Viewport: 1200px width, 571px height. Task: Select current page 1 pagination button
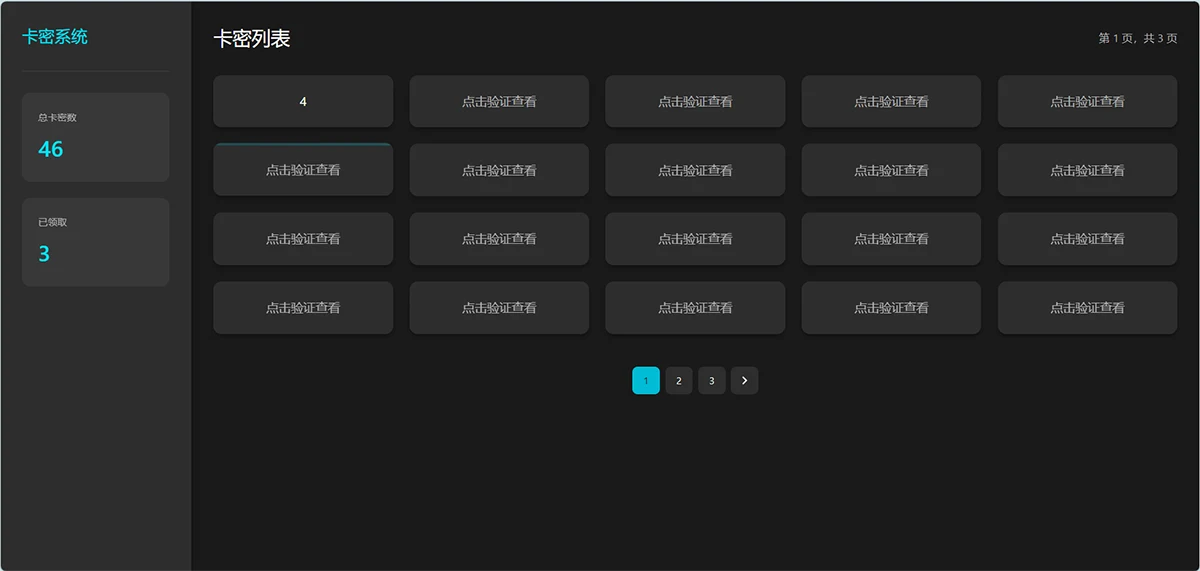645,380
